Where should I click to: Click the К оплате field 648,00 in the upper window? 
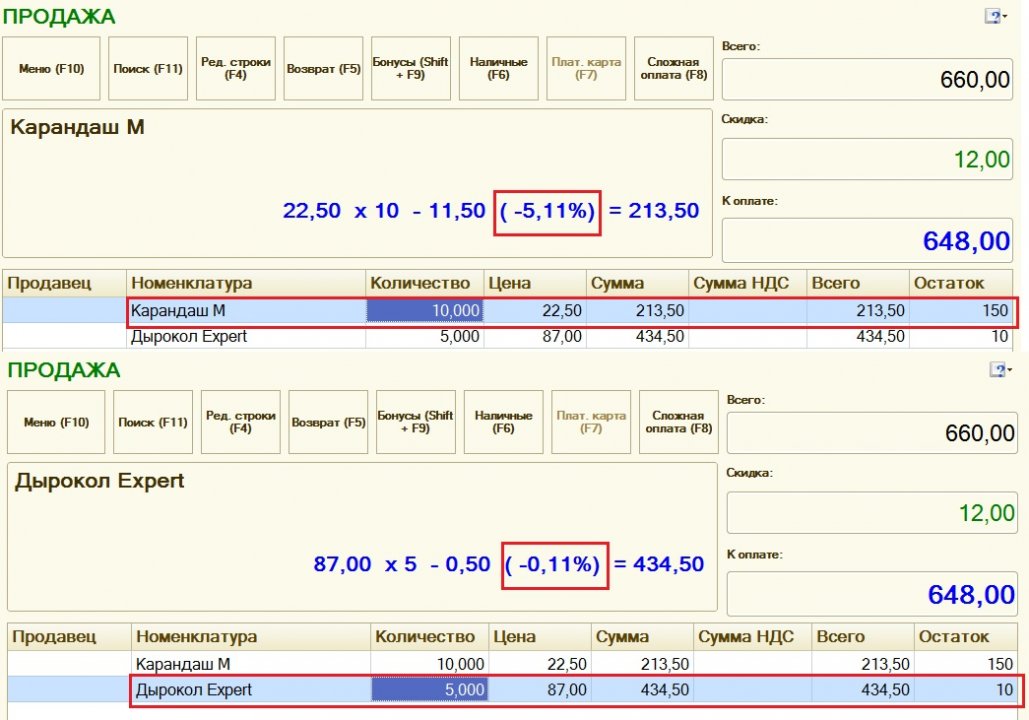point(867,240)
